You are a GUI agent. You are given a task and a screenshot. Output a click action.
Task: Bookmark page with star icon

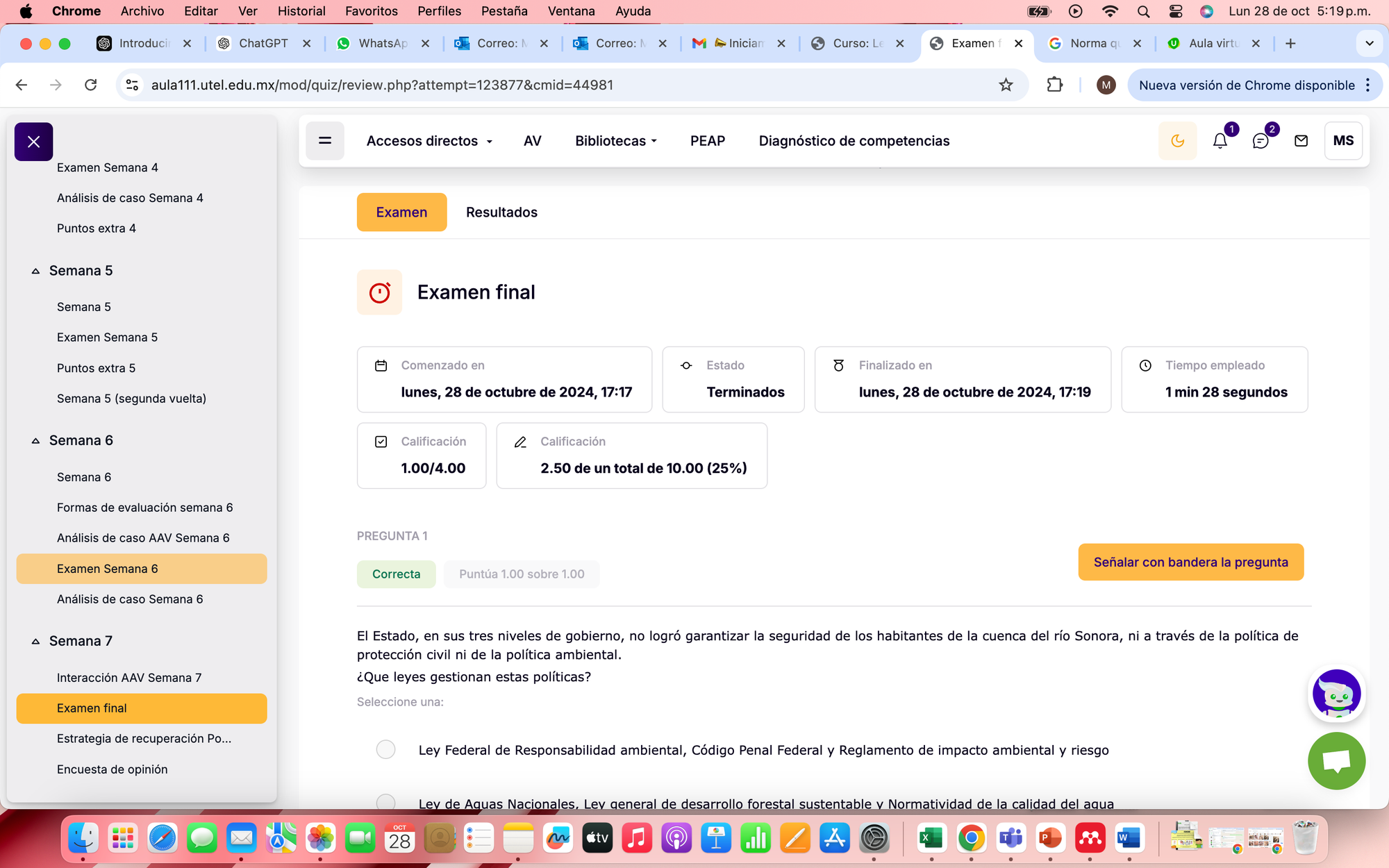[x=1005, y=85]
